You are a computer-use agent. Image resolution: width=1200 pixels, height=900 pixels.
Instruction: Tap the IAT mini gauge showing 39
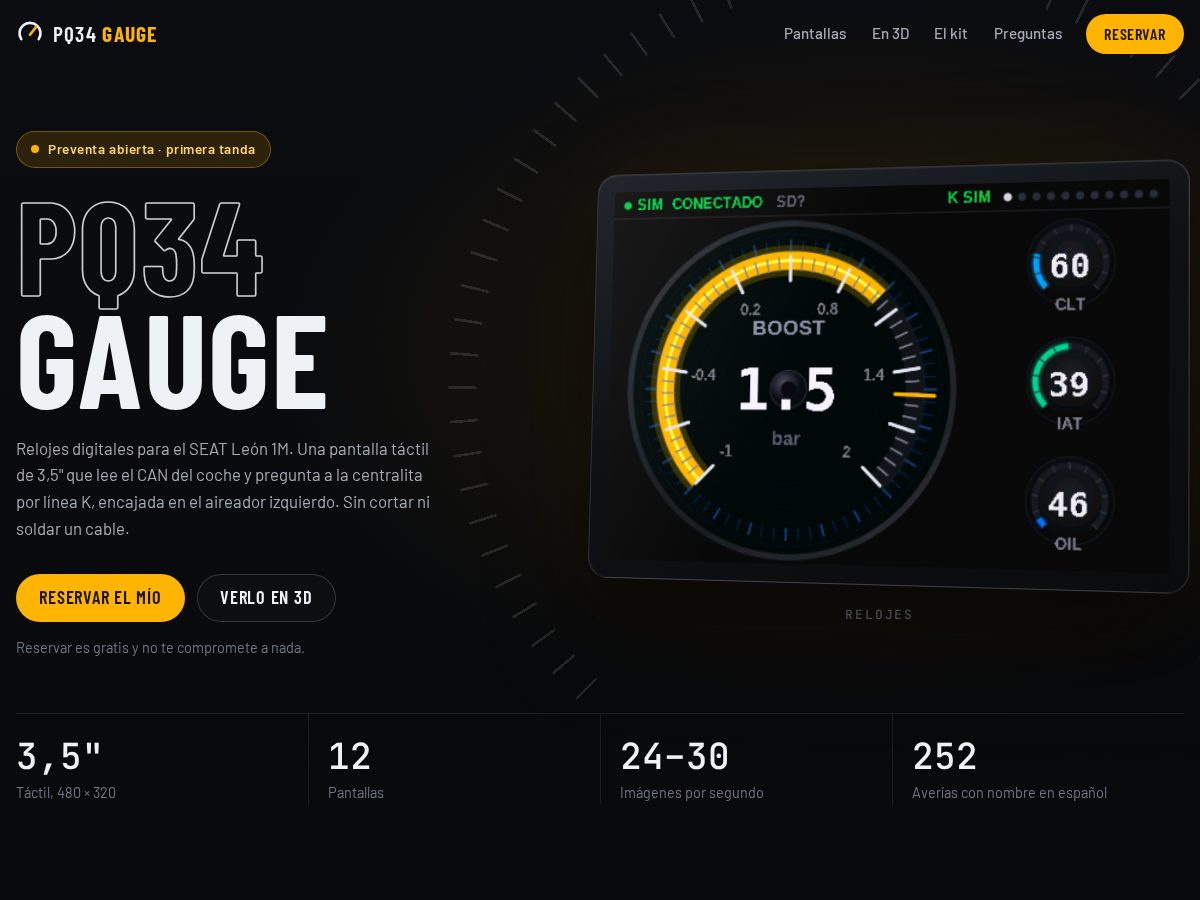pyautogui.click(x=1070, y=385)
